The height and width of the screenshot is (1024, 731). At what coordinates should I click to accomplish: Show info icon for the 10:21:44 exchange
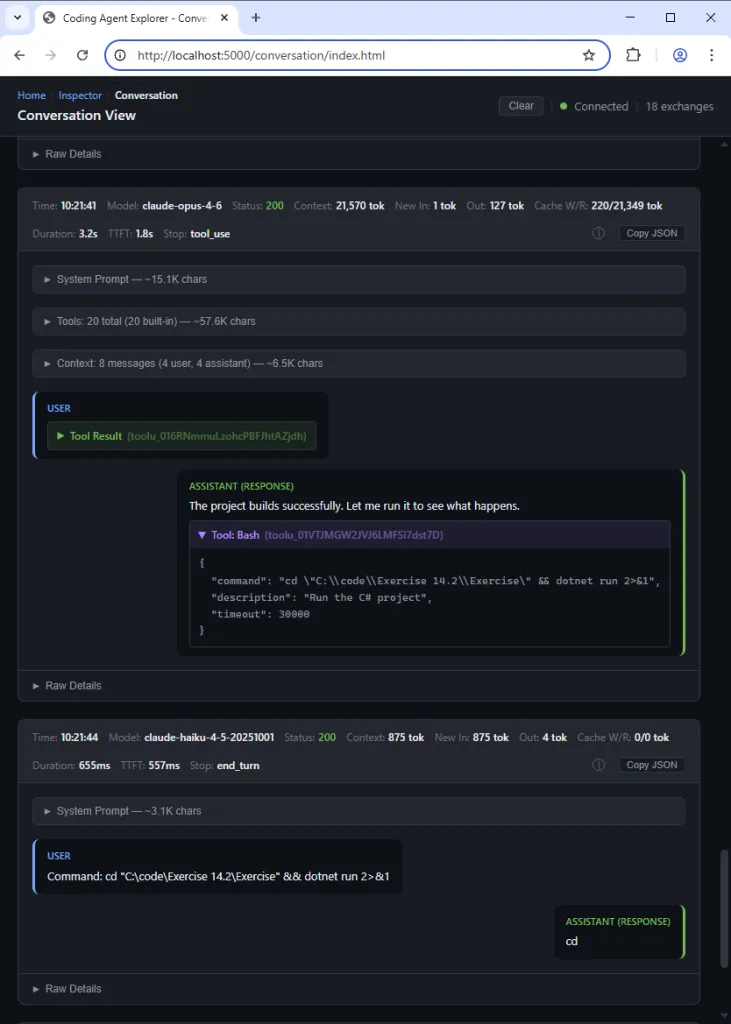click(598, 765)
